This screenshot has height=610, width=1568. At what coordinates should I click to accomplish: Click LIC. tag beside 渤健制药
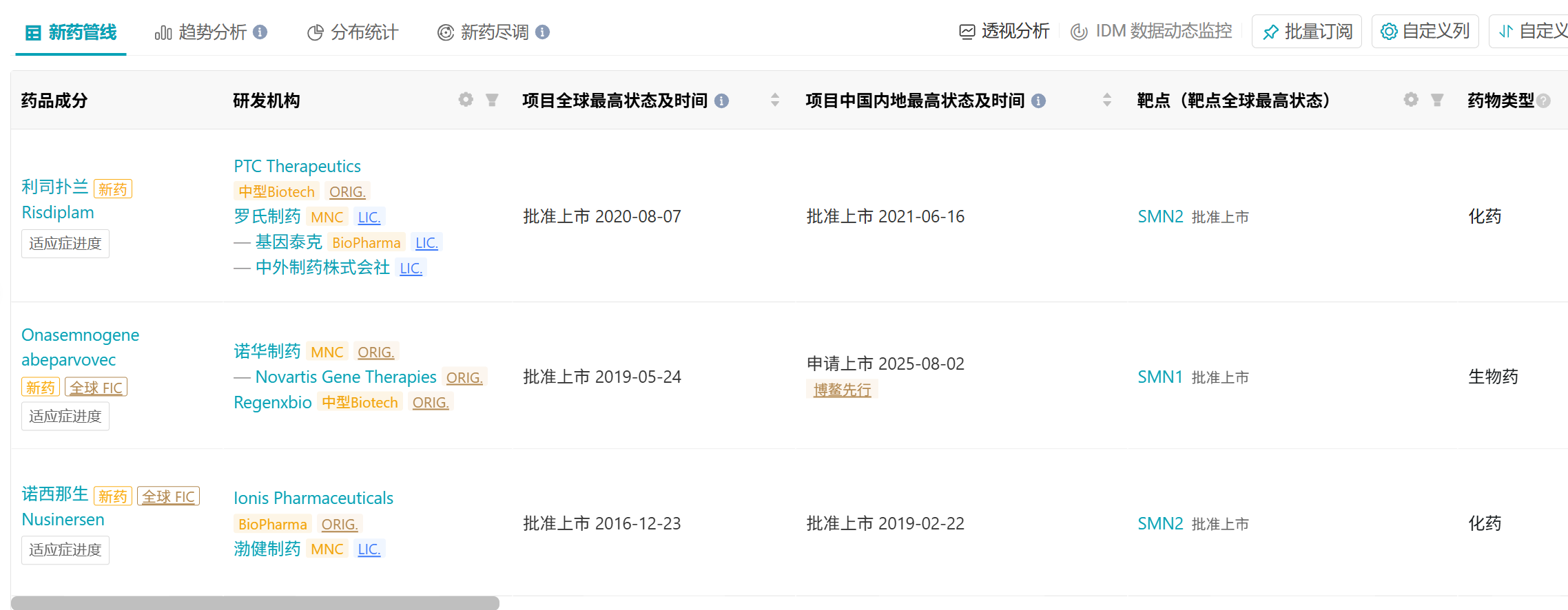369,549
